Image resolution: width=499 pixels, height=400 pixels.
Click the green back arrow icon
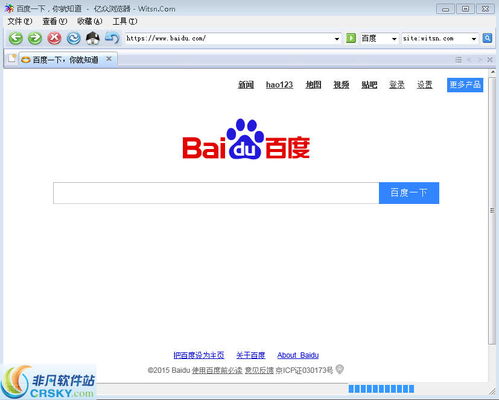coord(15,38)
